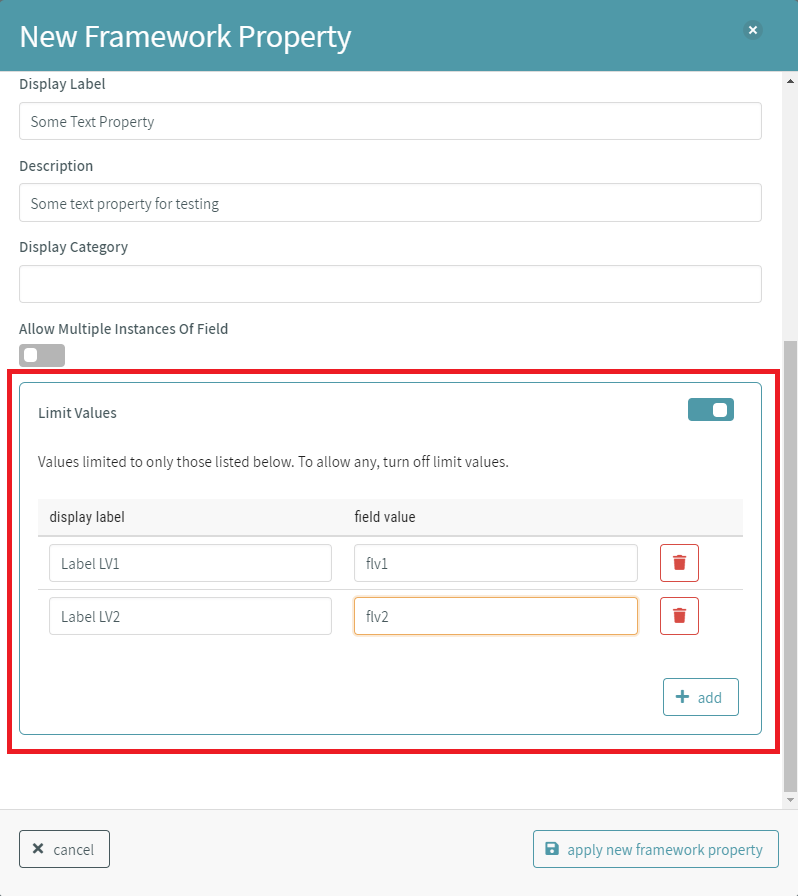Screen dimensions: 798x896
Task: Delete the Label LV1 limit value row
Action: [x=679, y=563]
